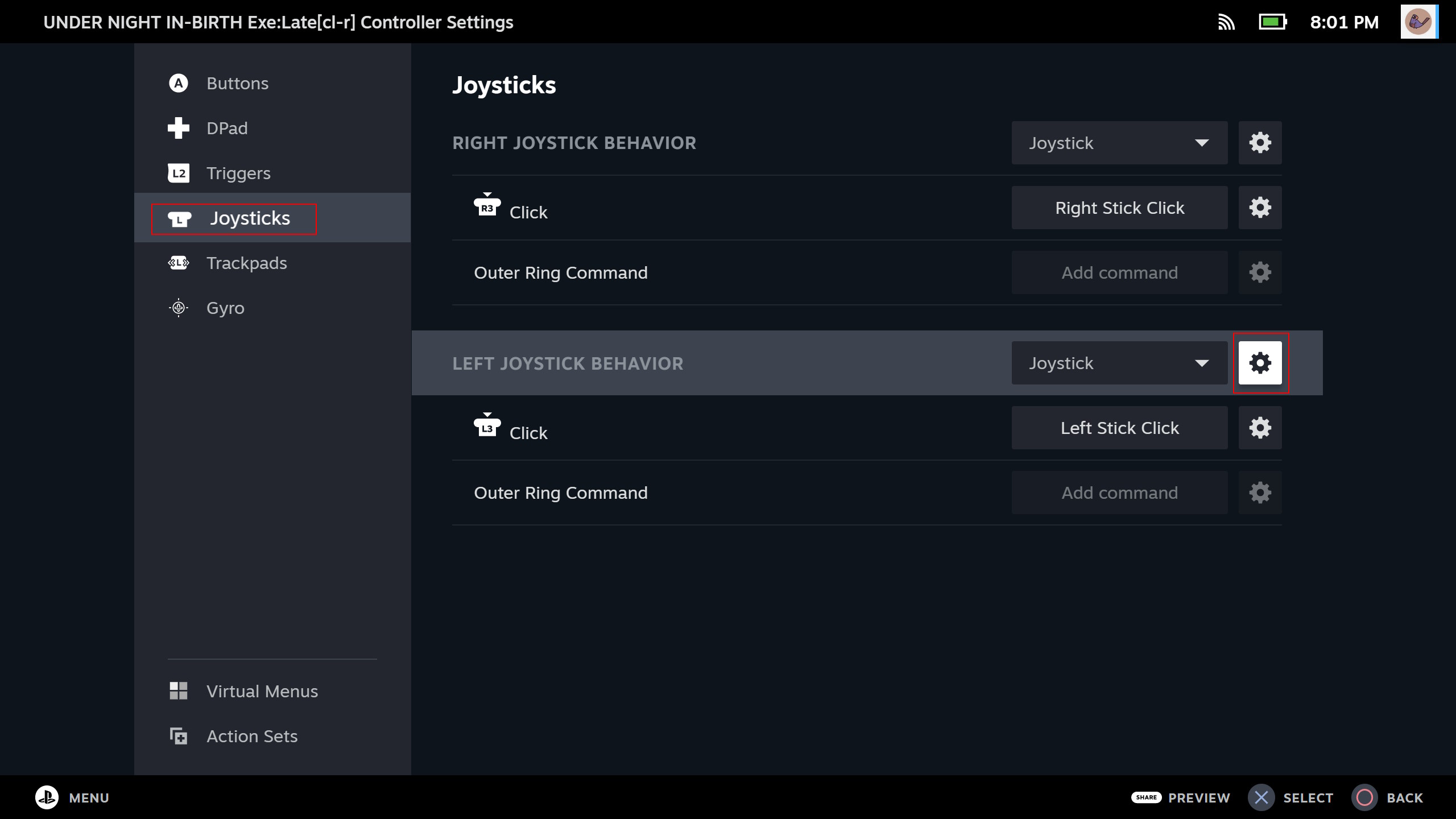Screen dimensions: 1456x819
Task: Open Virtual Menus page
Action: coord(262,692)
